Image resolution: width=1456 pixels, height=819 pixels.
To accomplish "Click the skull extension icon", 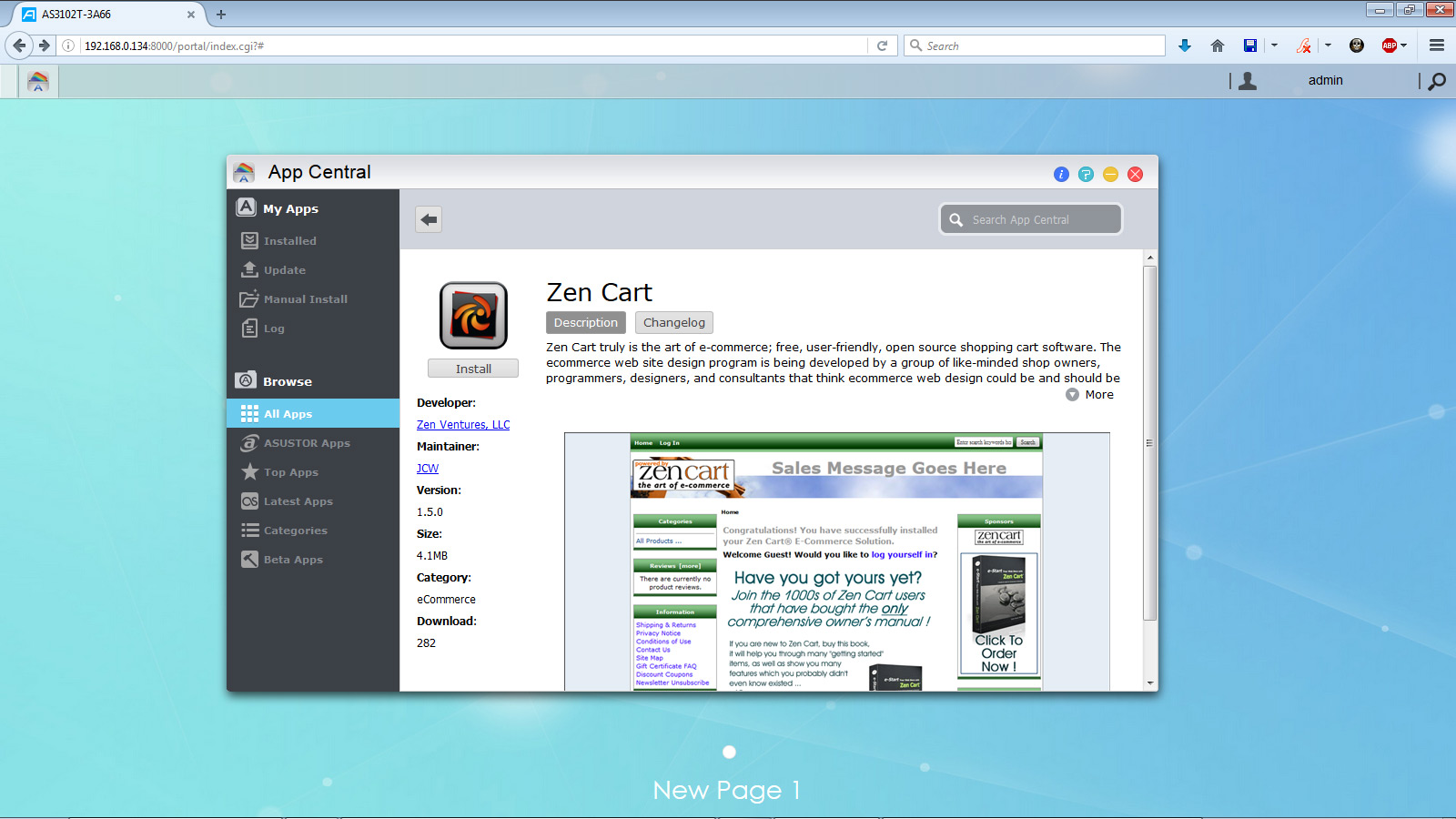I will click(1357, 45).
